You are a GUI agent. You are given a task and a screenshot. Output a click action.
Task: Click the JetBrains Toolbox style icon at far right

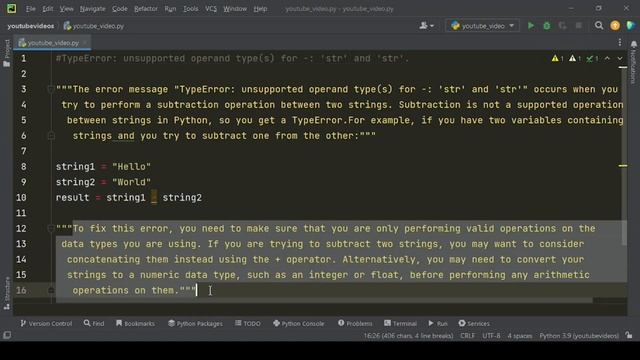click(631, 26)
